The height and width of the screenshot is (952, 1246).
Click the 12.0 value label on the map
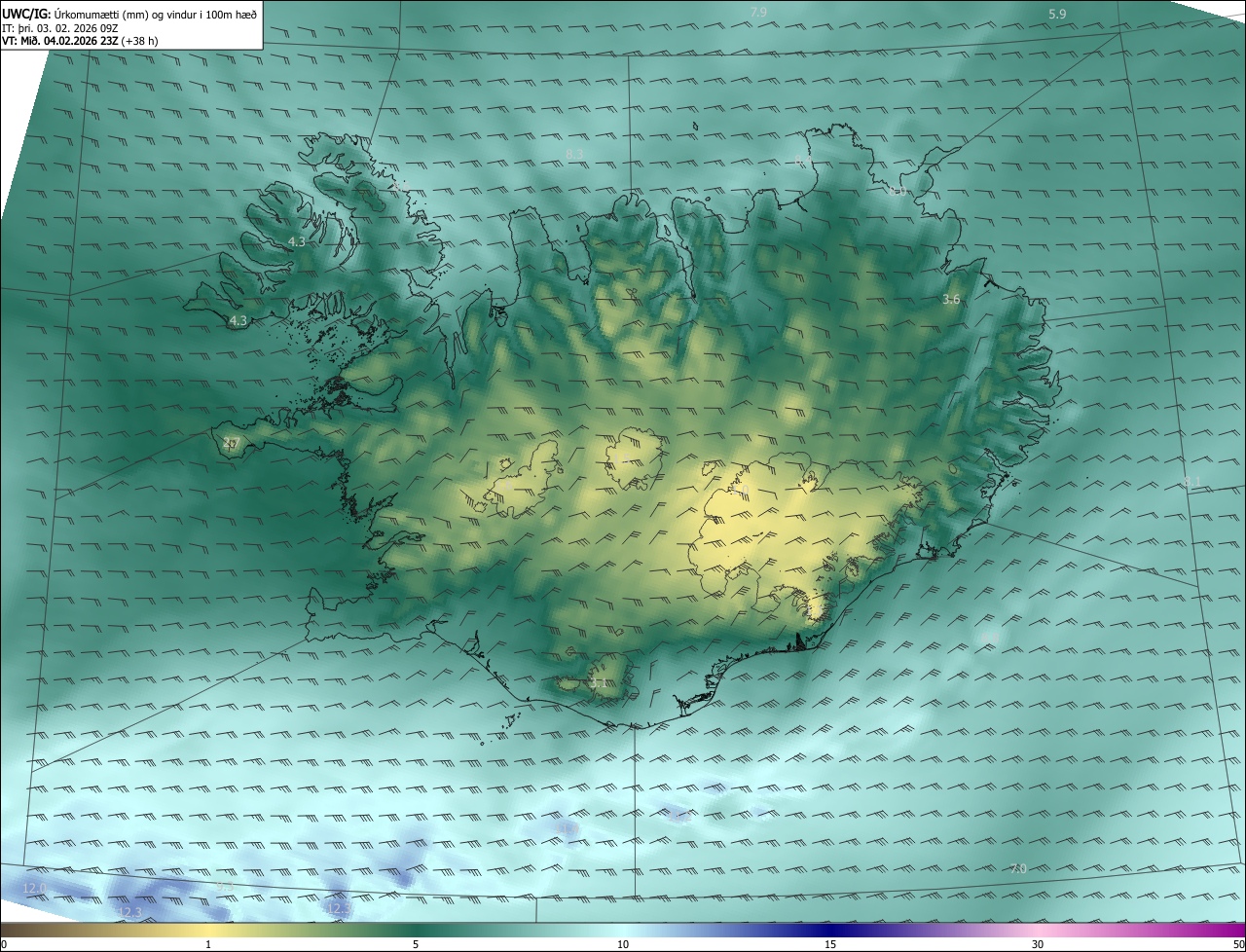coord(34,888)
